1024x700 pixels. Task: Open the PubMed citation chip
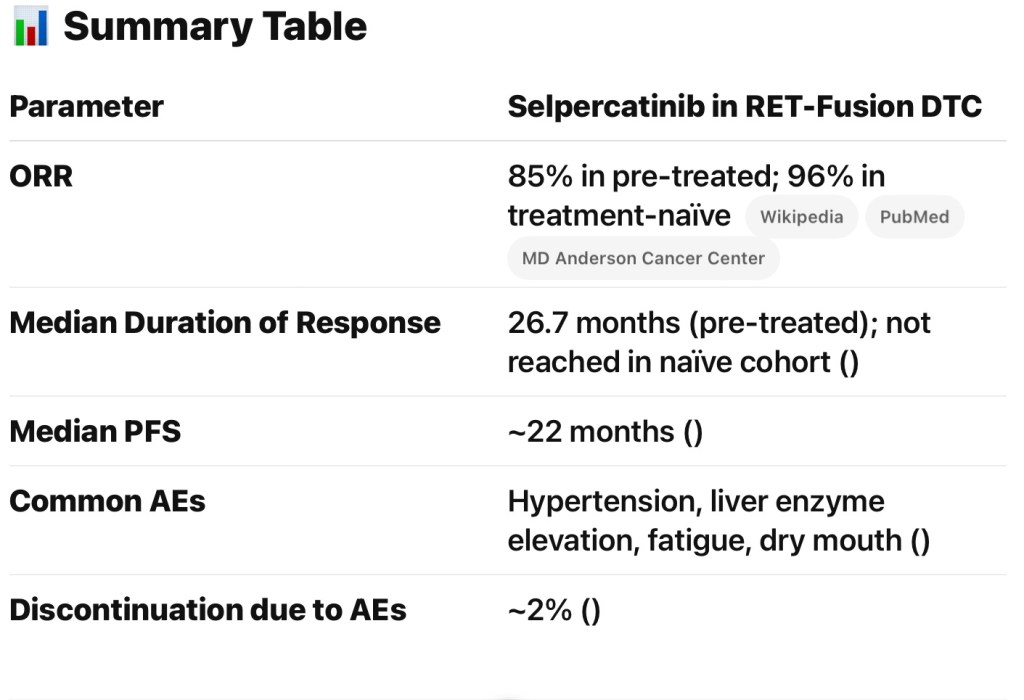tap(914, 217)
